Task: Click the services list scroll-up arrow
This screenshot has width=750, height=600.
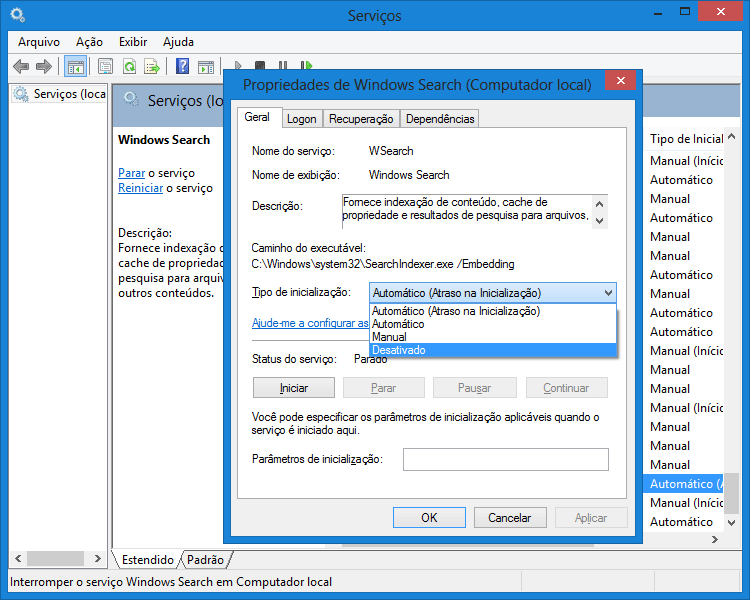Action: (x=731, y=137)
